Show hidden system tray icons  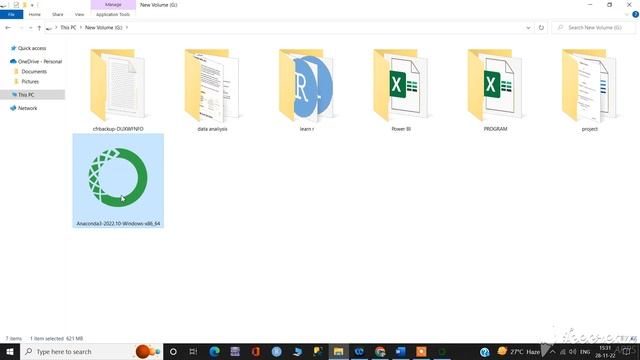[x=553, y=351]
